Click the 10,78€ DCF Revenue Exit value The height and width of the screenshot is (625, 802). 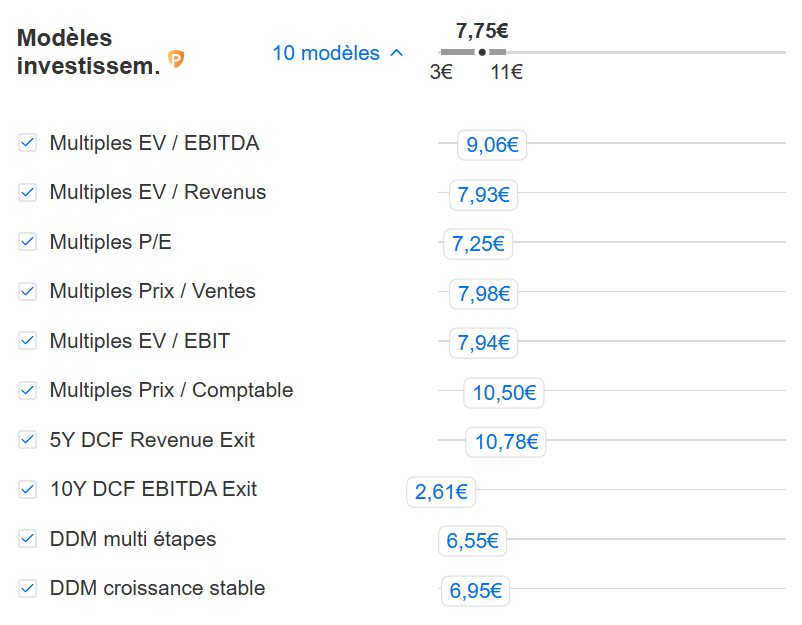point(506,441)
